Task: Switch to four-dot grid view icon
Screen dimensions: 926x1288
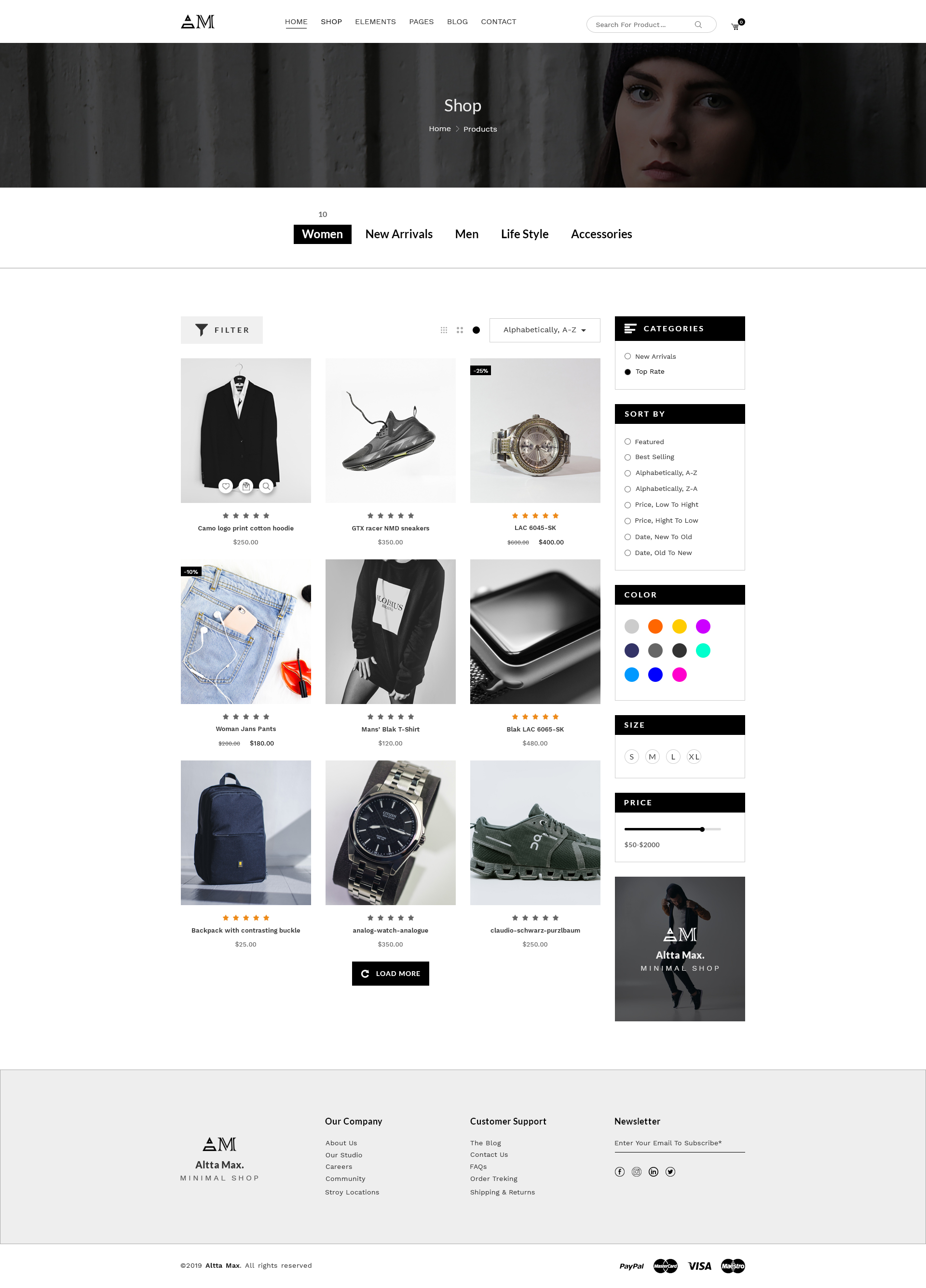Action: click(x=460, y=330)
